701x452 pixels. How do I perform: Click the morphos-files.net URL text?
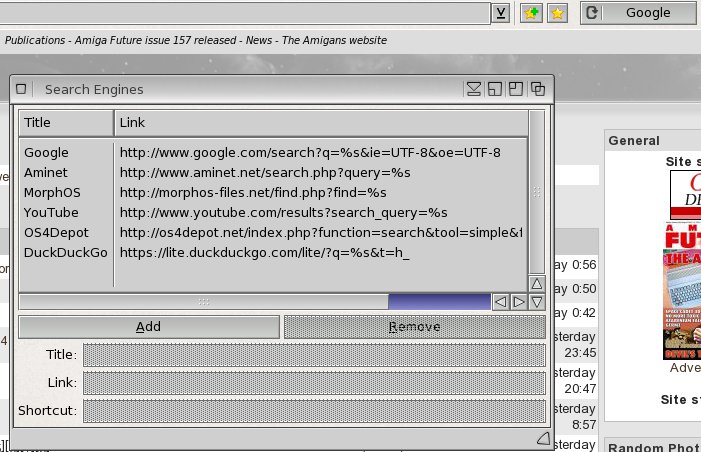[253, 193]
